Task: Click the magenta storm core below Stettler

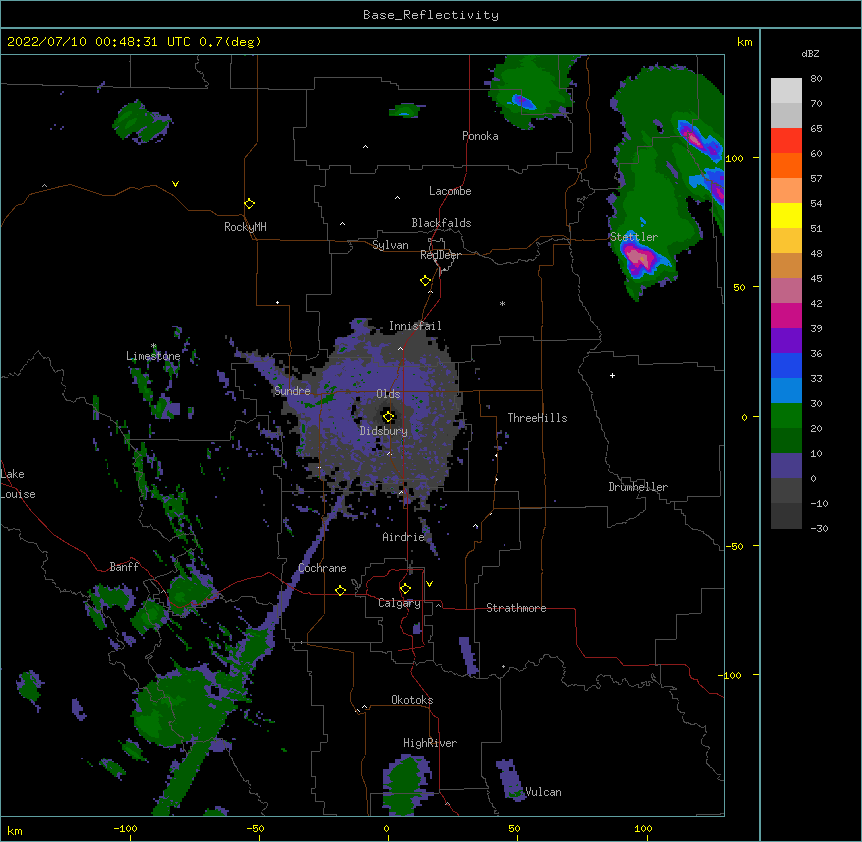Action: [x=639, y=257]
